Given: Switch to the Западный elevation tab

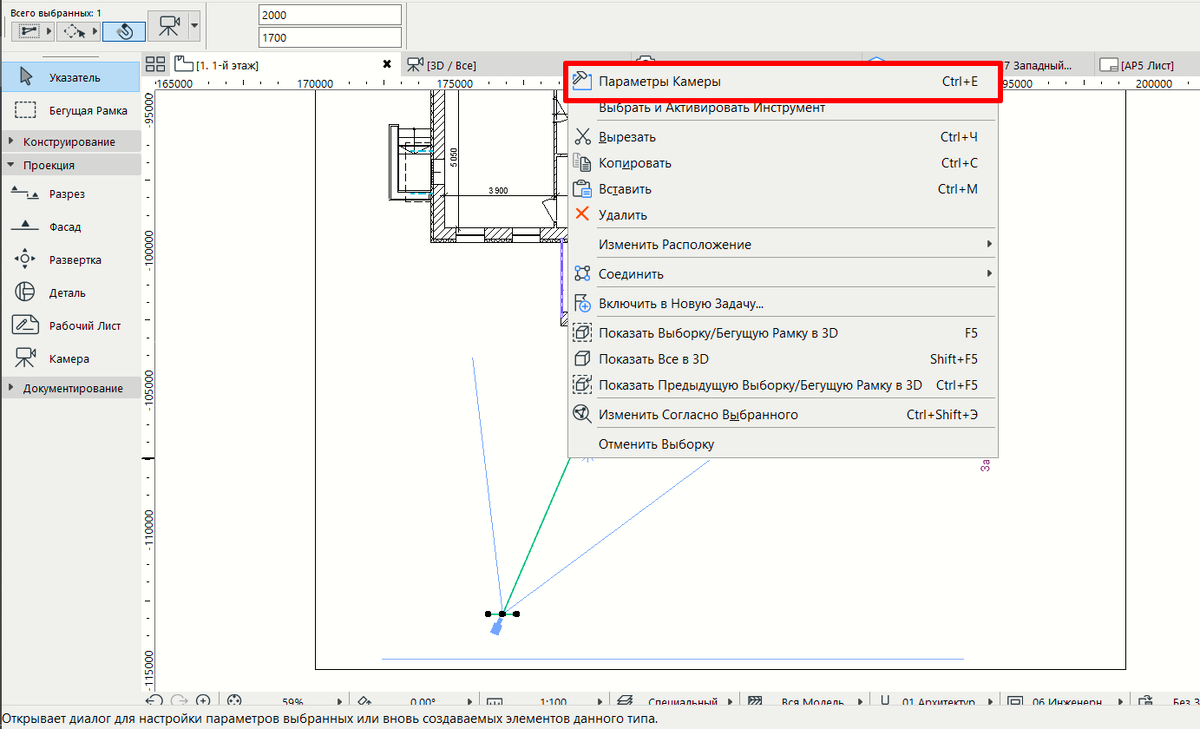Looking at the screenshot, I should coord(1045,65).
